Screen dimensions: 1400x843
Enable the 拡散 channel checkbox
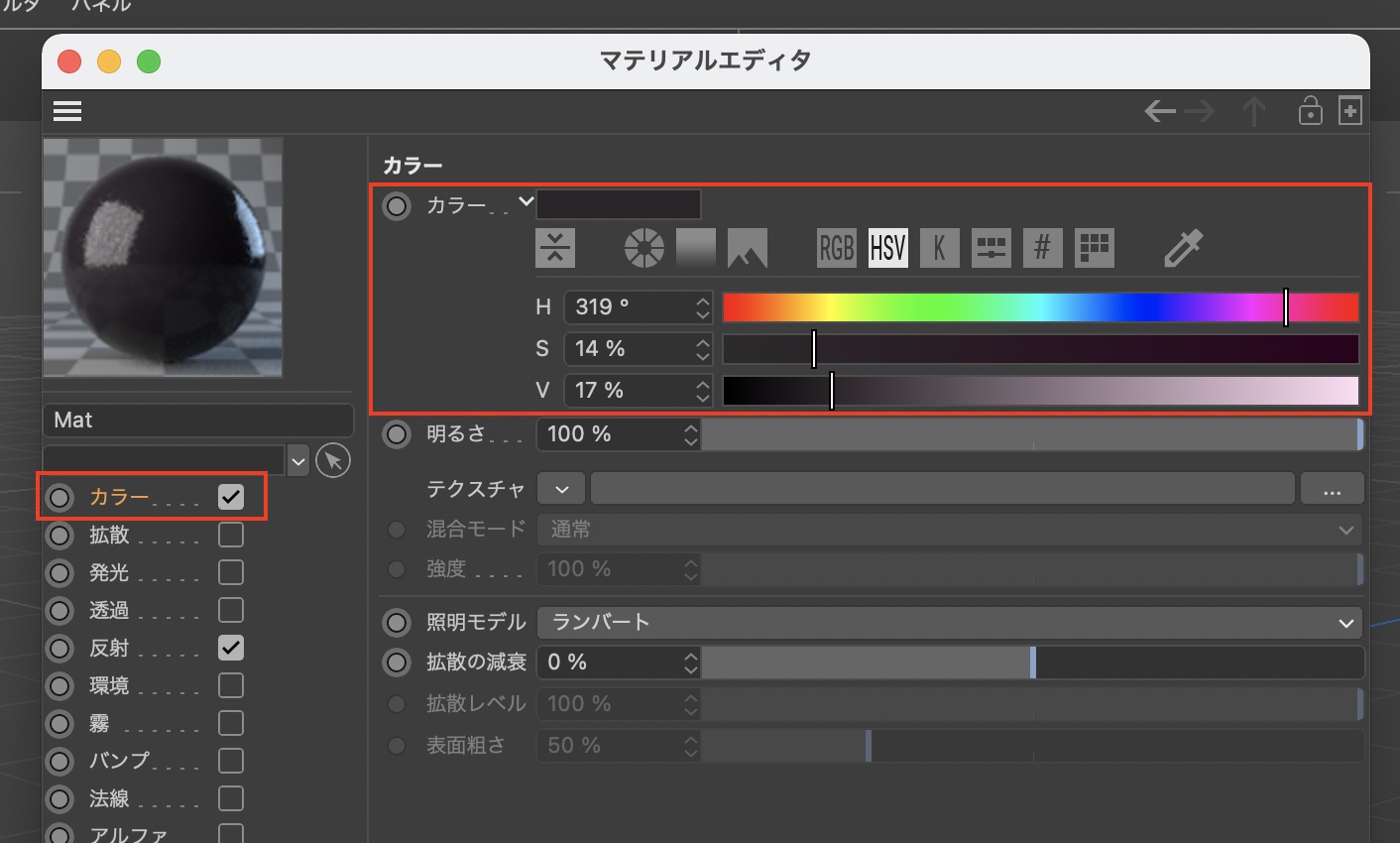(231, 535)
